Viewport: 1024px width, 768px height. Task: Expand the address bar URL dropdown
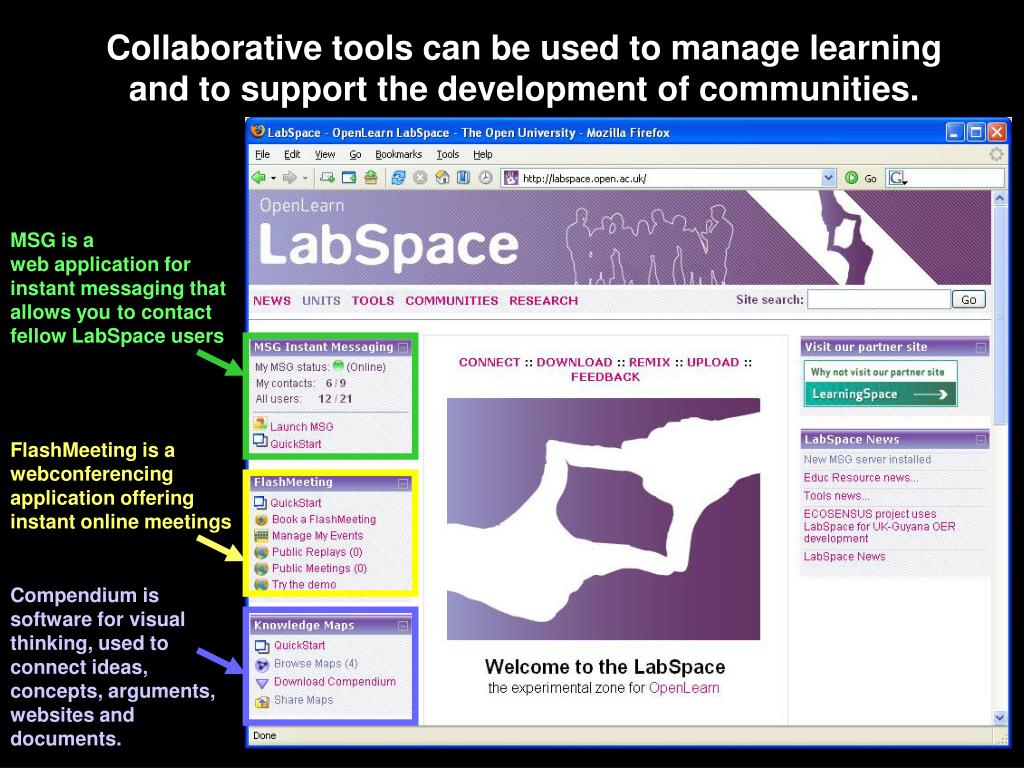[x=828, y=178]
